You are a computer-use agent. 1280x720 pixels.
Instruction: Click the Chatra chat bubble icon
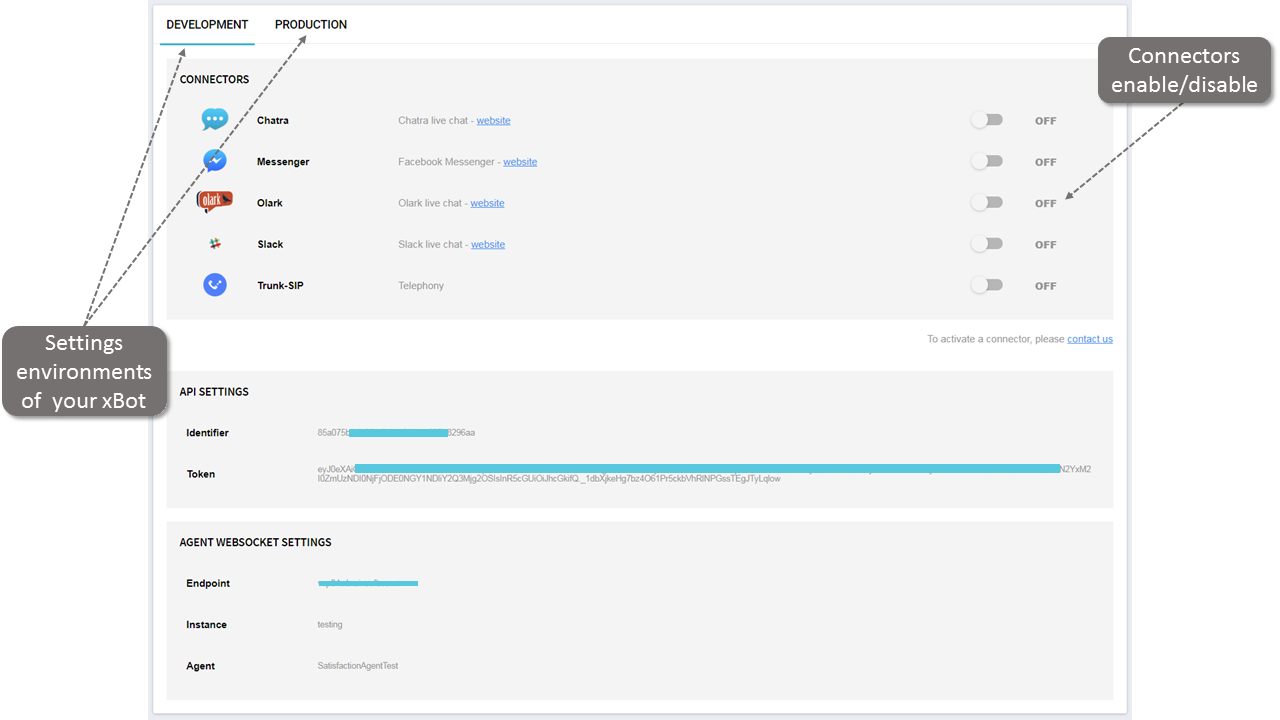pos(215,120)
